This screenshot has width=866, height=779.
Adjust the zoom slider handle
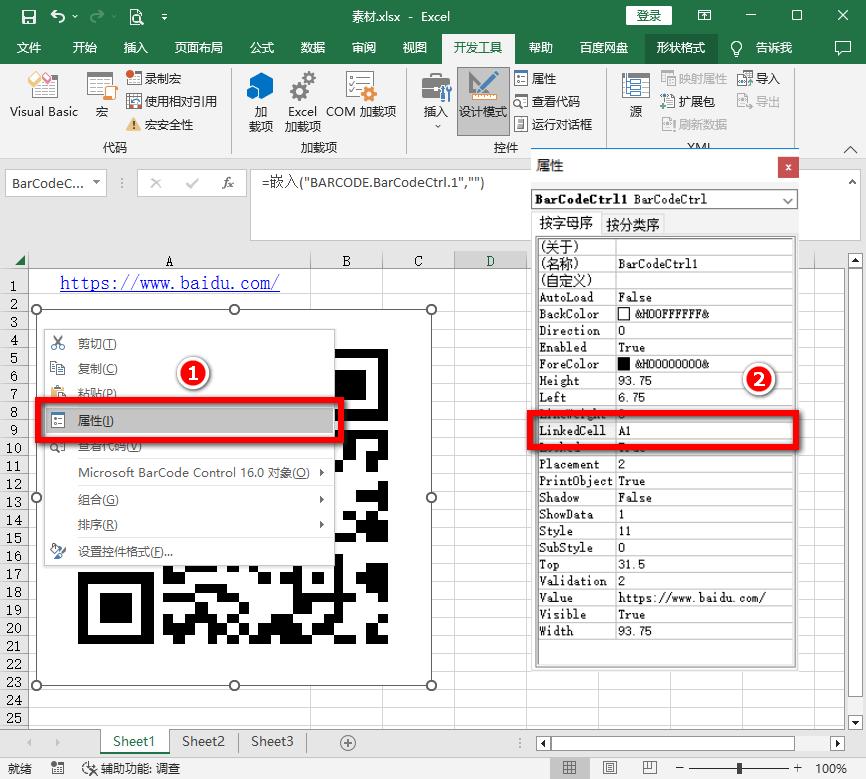739,768
